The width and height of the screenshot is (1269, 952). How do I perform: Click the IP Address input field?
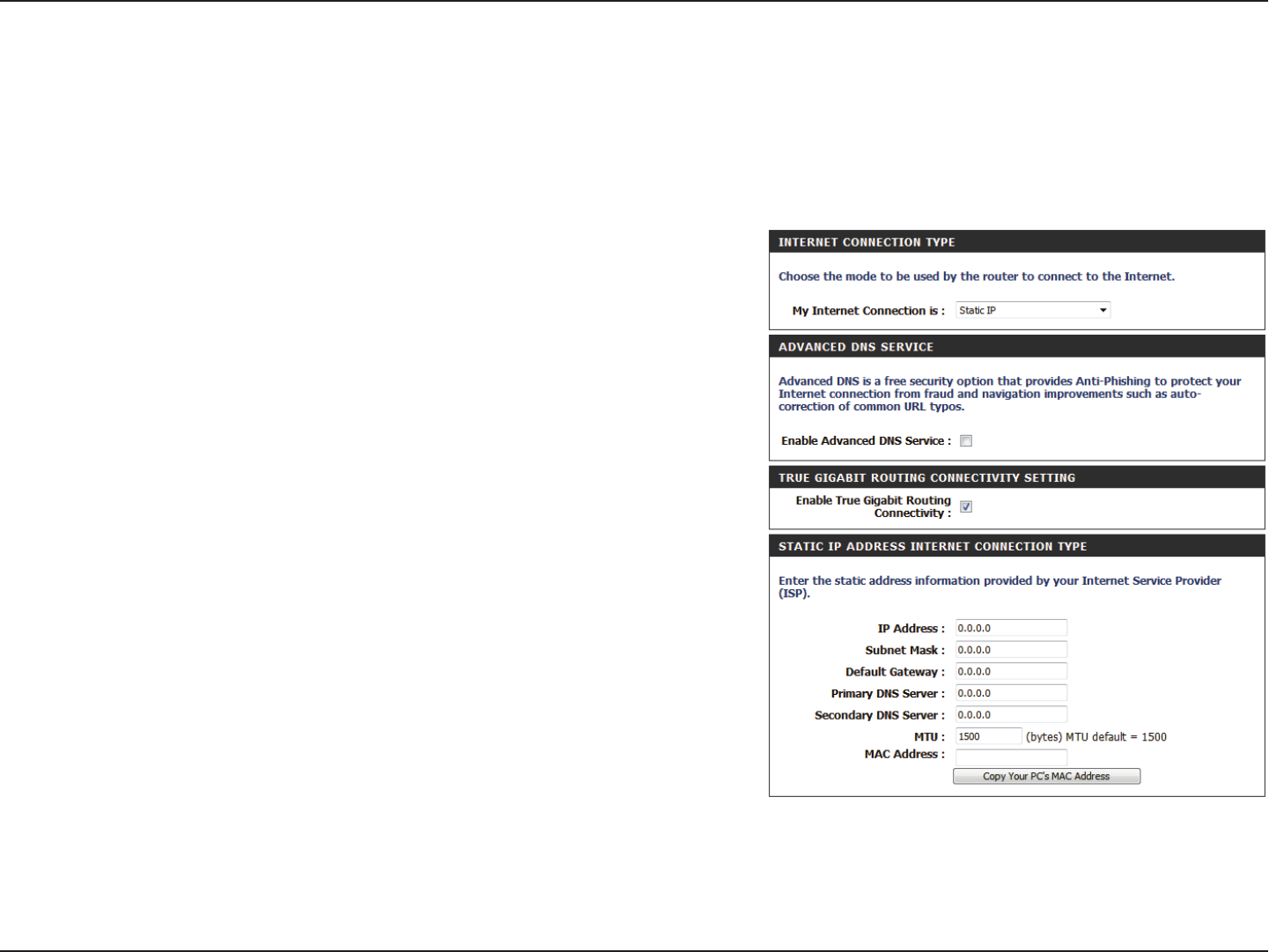click(x=1011, y=628)
